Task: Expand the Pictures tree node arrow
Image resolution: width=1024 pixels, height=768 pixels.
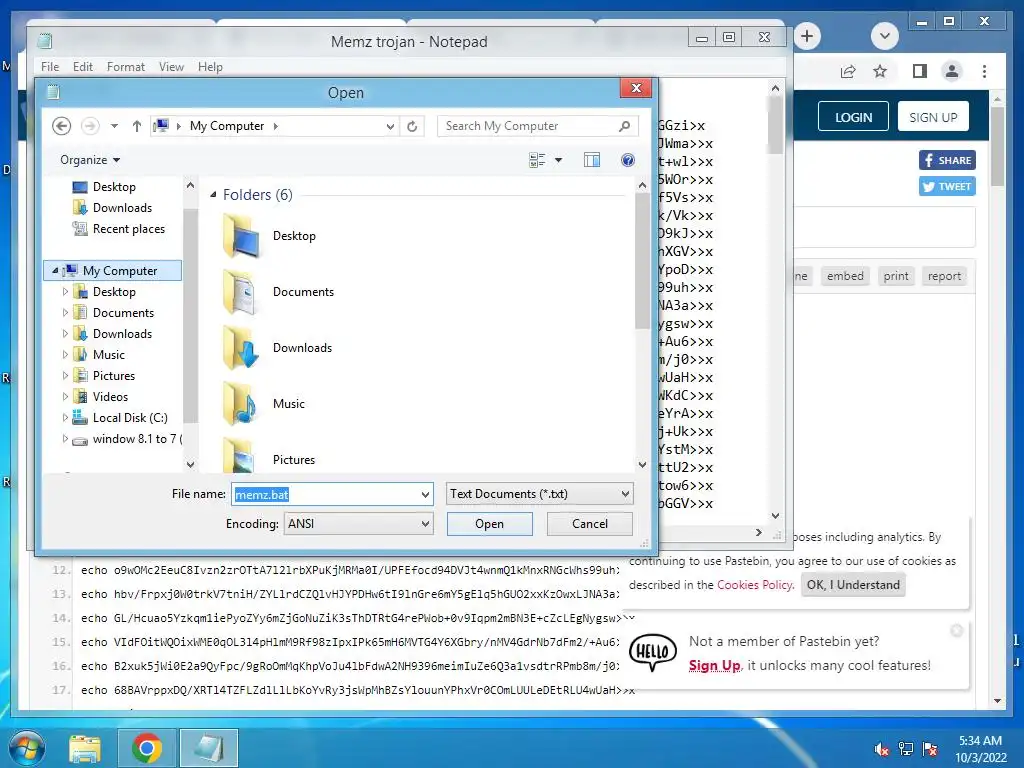Action: tap(65, 376)
